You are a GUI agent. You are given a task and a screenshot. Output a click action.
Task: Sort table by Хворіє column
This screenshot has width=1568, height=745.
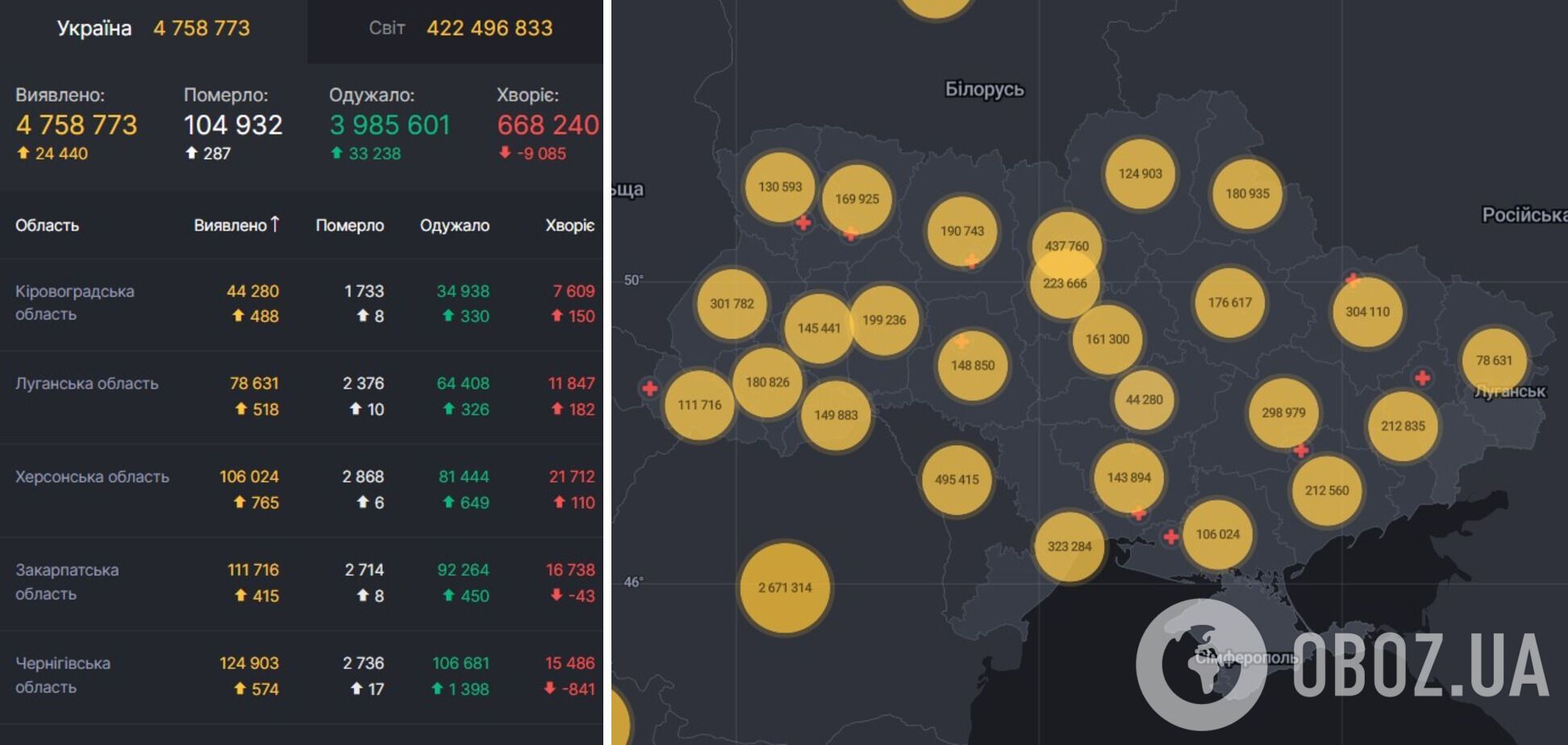[569, 226]
